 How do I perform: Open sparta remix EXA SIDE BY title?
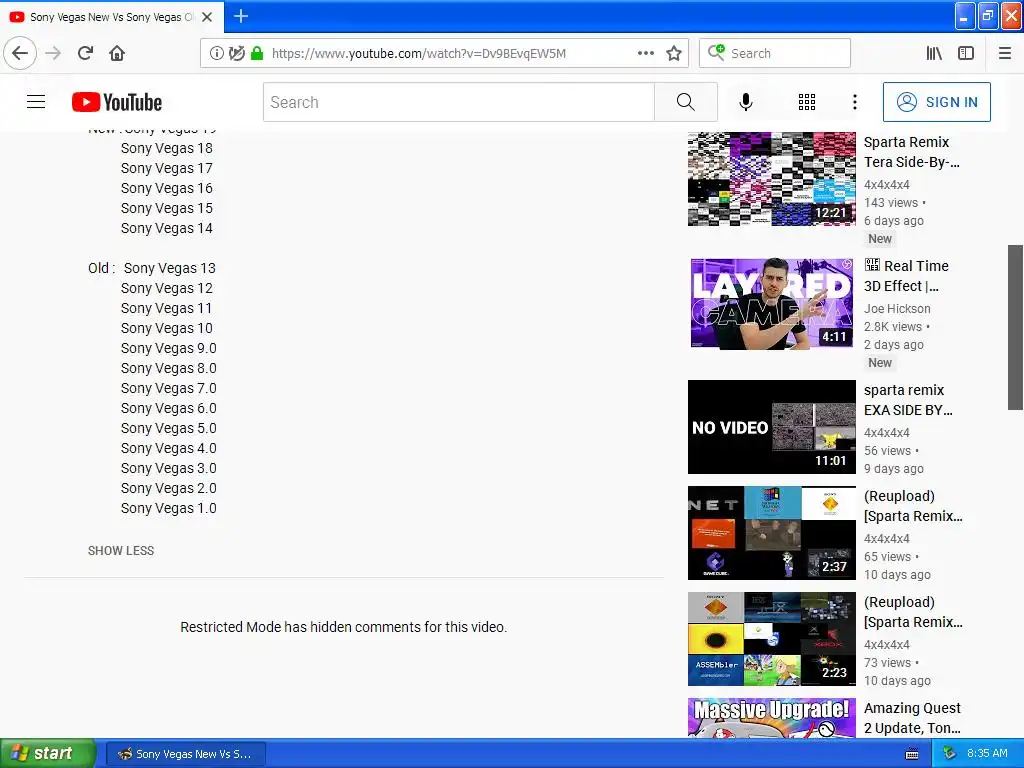pyautogui.click(x=908, y=400)
